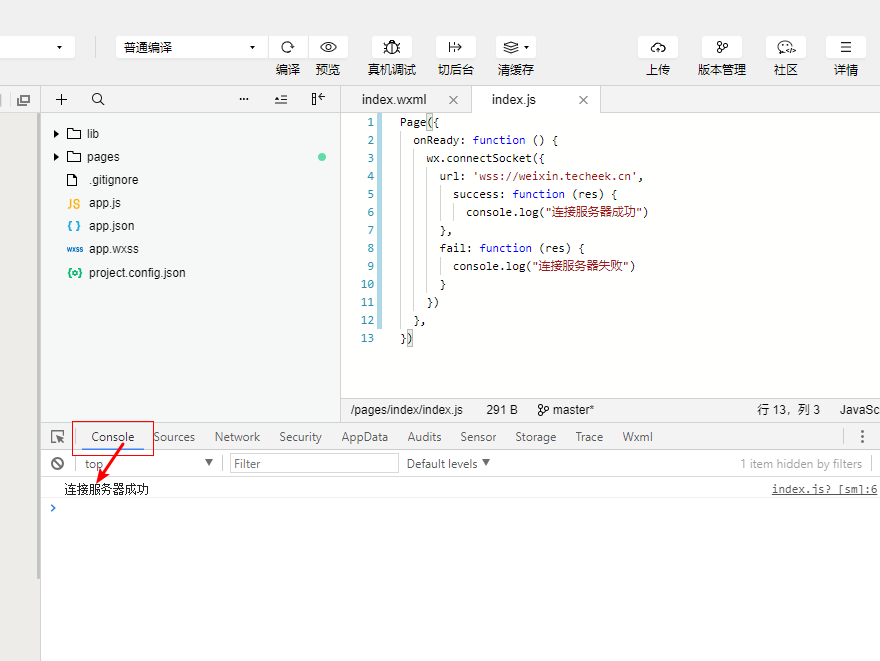Click the index.js source link
Screen dimensions: 880x661
click(824, 489)
